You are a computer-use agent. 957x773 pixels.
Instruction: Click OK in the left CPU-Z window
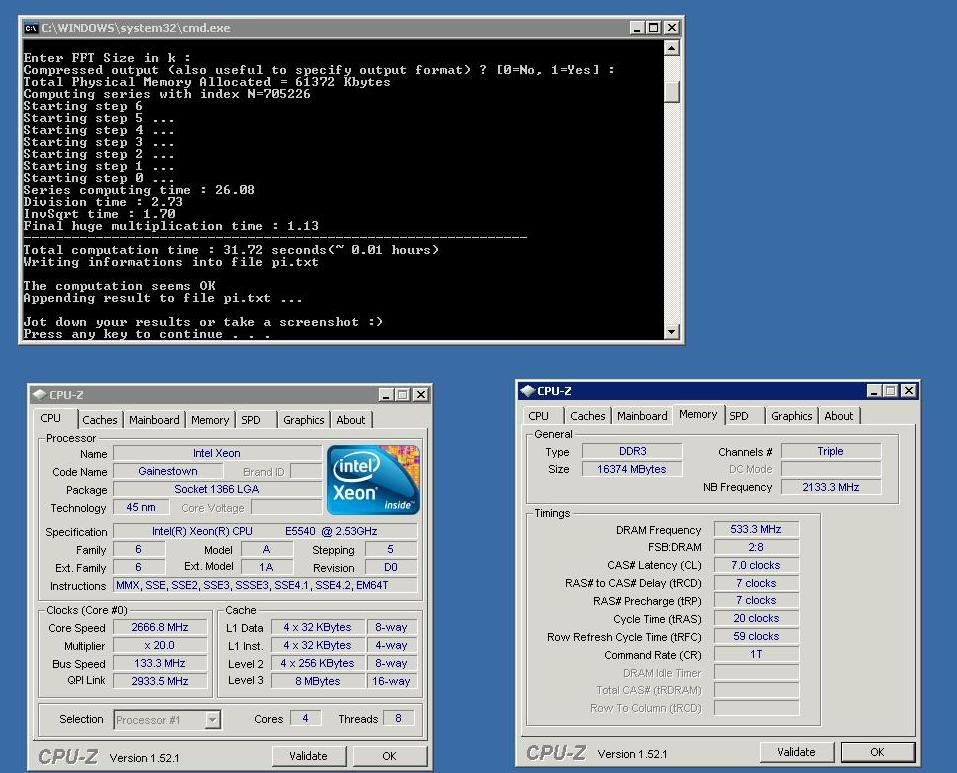tap(389, 756)
